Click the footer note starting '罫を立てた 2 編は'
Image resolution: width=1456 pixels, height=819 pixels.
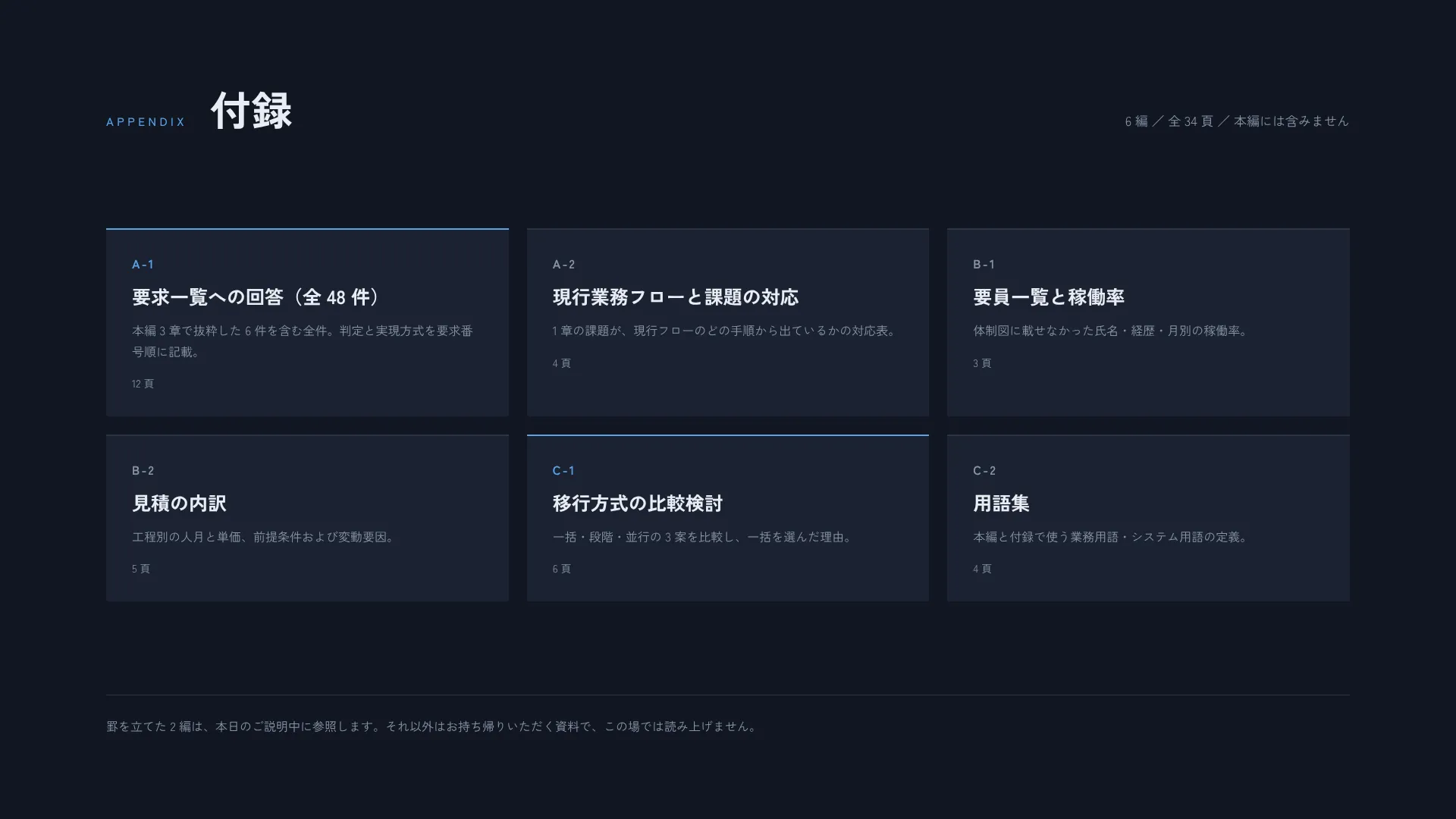432,726
